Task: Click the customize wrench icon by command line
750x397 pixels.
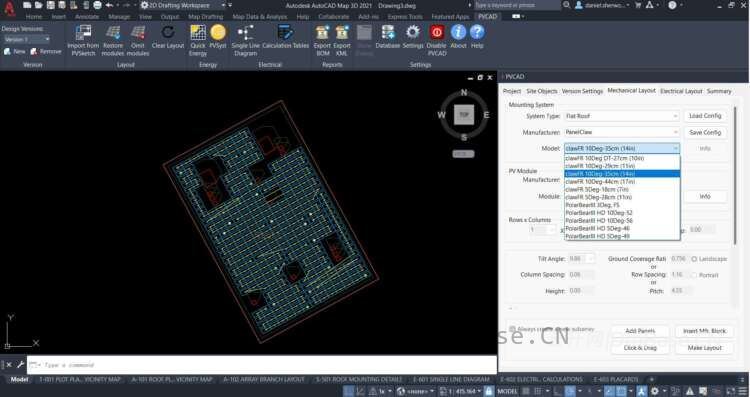Action: 21,364
